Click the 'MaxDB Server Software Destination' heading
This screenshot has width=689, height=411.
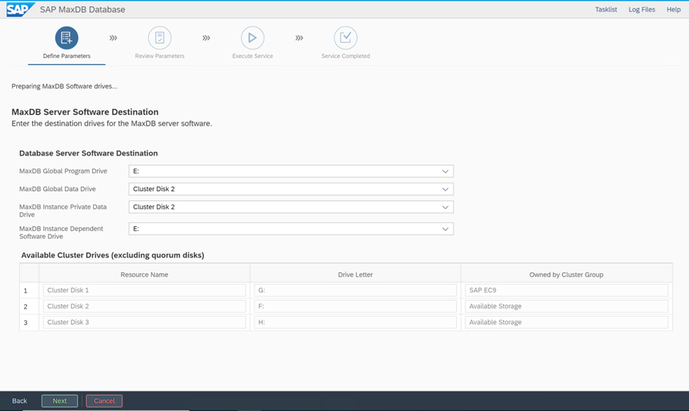[85, 112]
